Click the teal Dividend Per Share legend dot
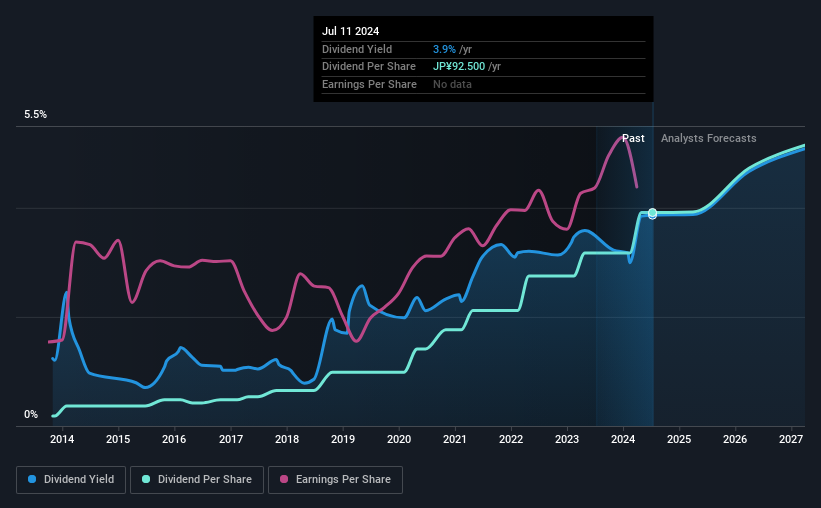 click(146, 479)
